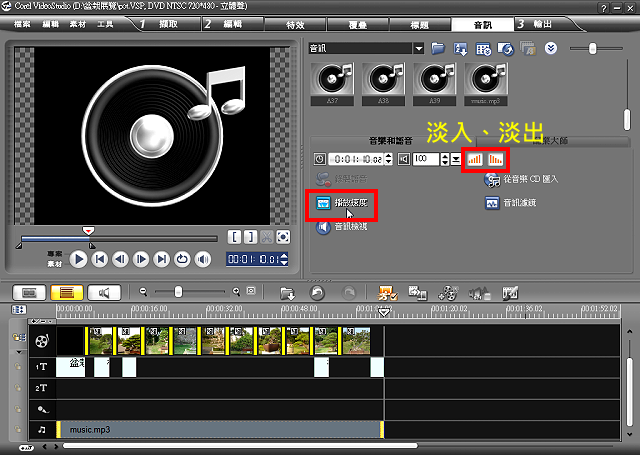
Task: Select the A39 audio thumbnail
Action: tap(434, 84)
